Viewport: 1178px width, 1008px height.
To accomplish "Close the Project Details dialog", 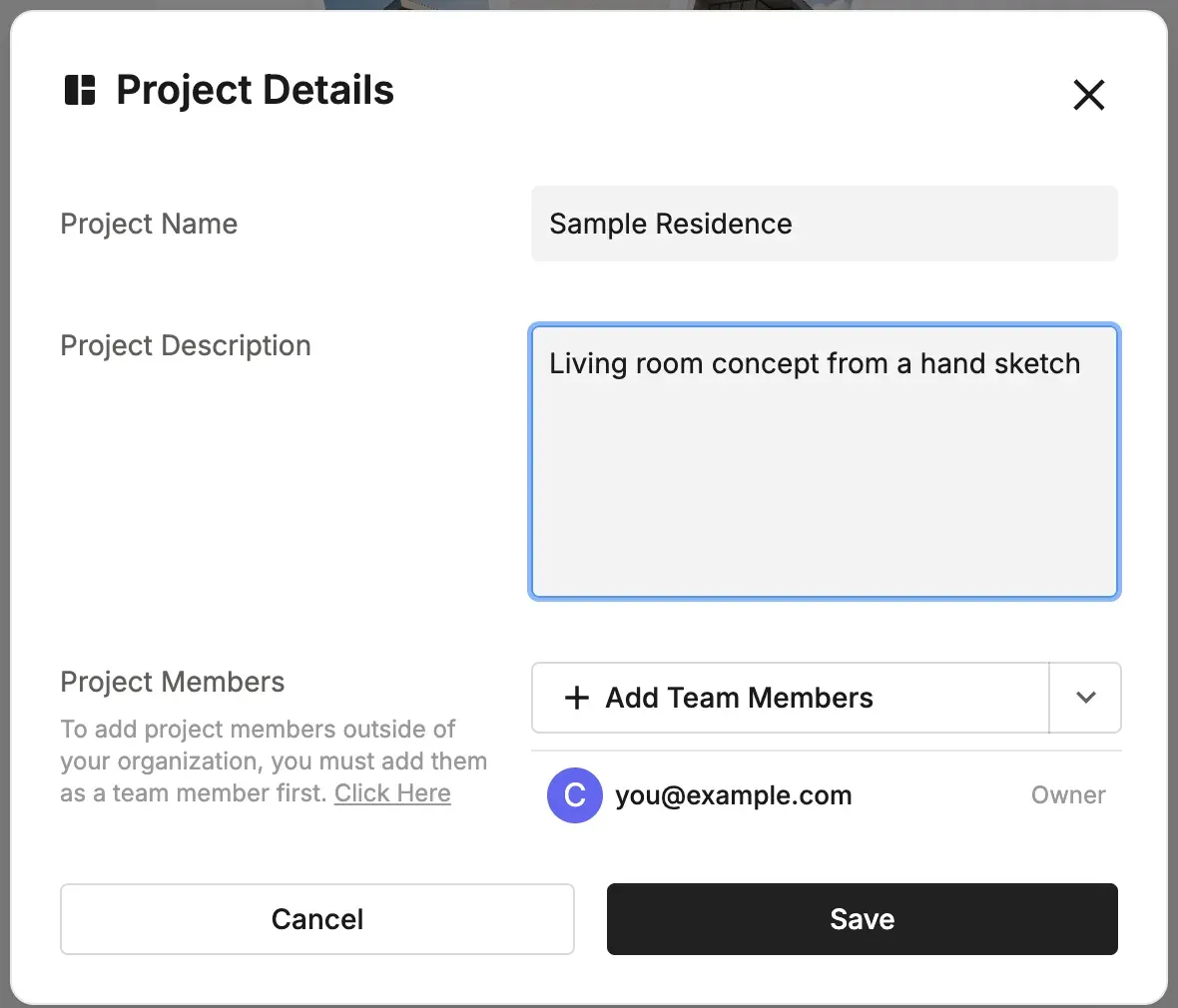I will 1088,95.
